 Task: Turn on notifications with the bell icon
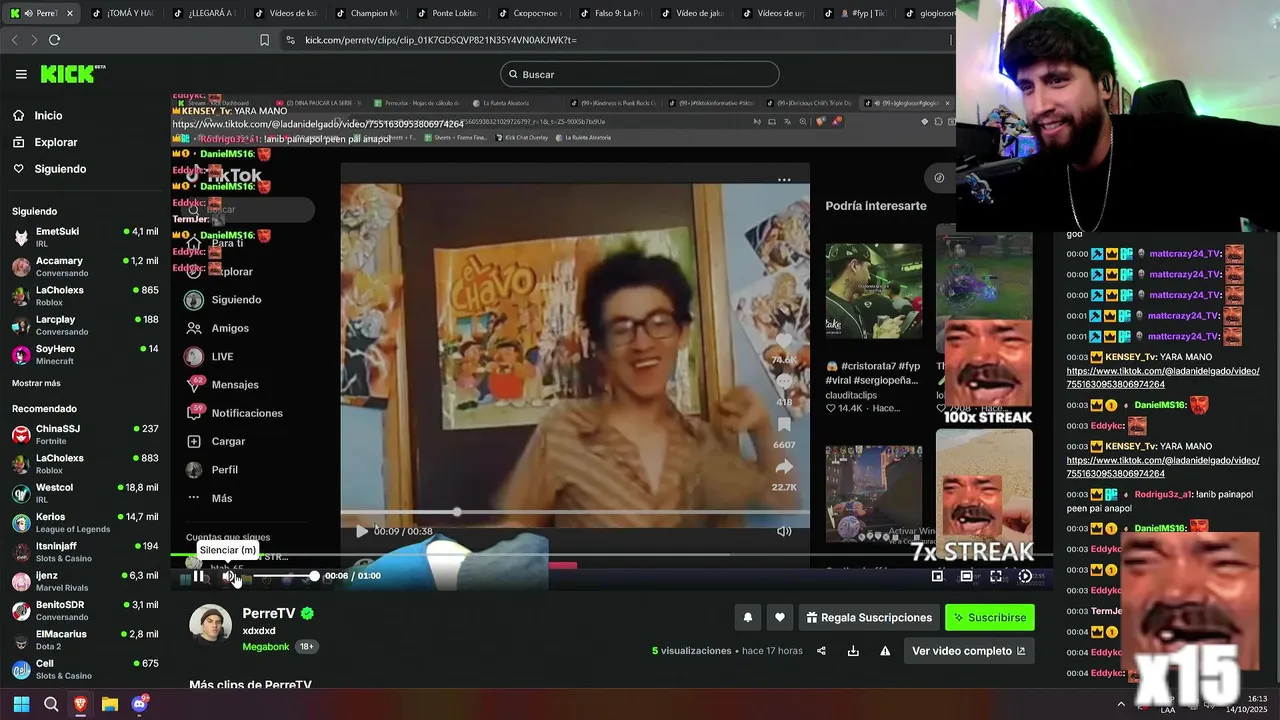[747, 618]
